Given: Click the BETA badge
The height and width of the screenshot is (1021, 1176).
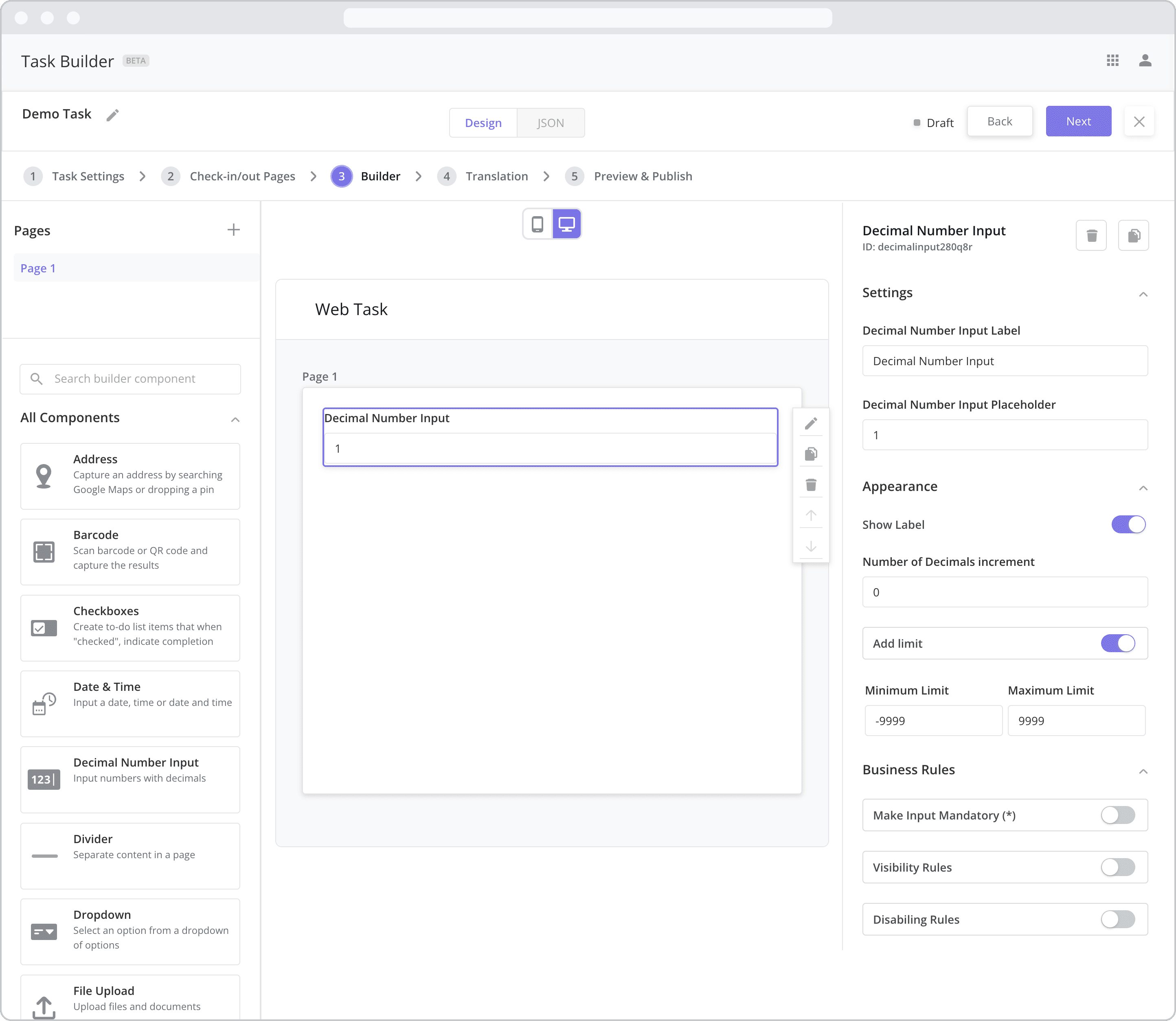Looking at the screenshot, I should [x=136, y=61].
